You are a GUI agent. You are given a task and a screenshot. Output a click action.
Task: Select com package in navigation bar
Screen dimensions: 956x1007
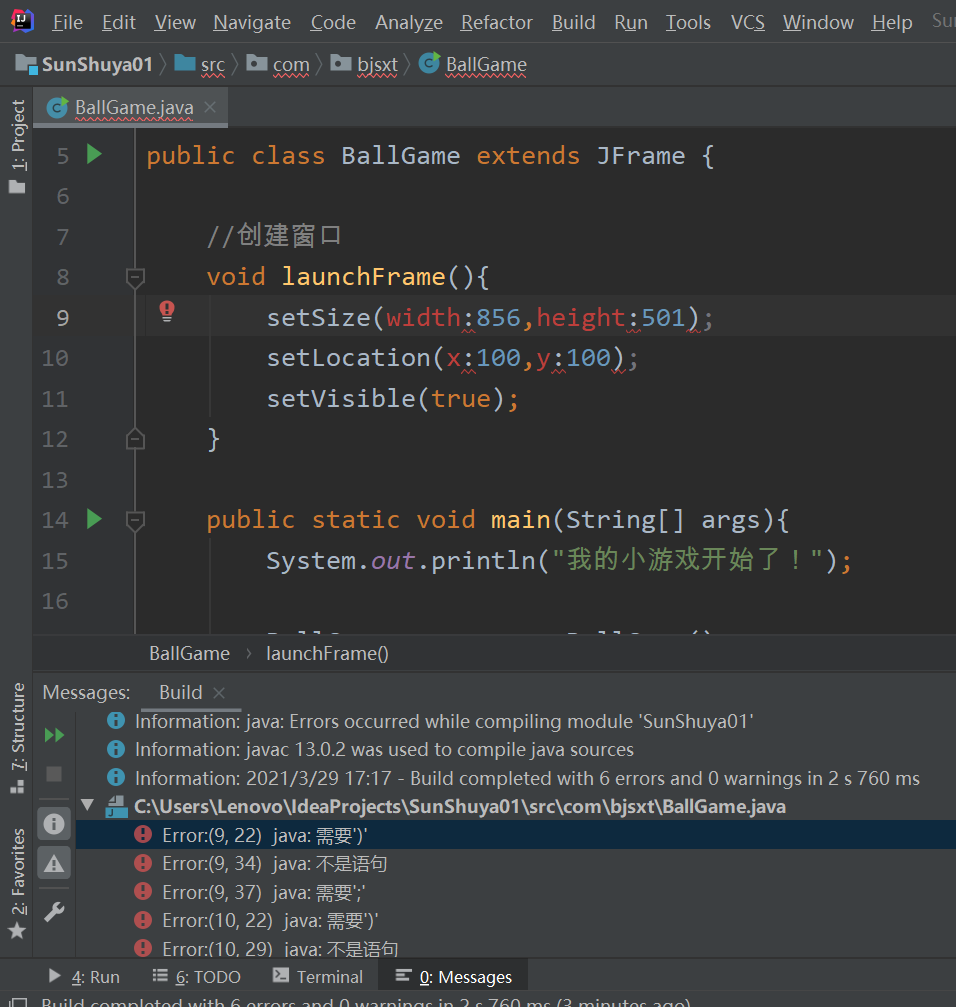(x=278, y=64)
